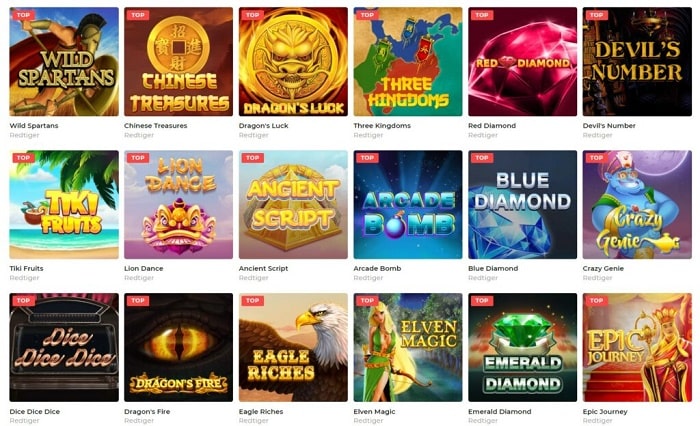Launch the Crazy Genie game tile
The height and width of the screenshot is (426, 700).
tap(637, 205)
